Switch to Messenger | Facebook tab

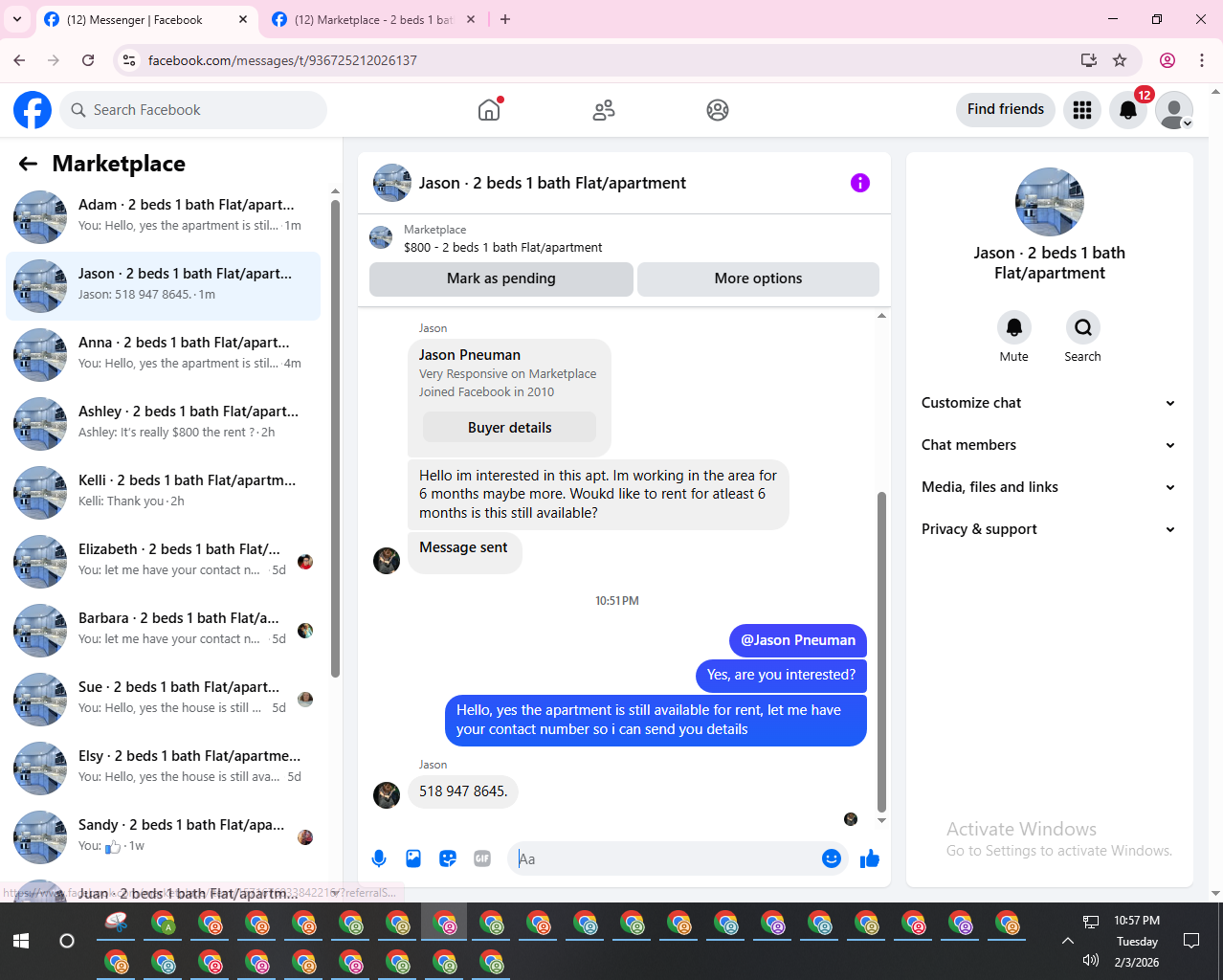(145, 19)
